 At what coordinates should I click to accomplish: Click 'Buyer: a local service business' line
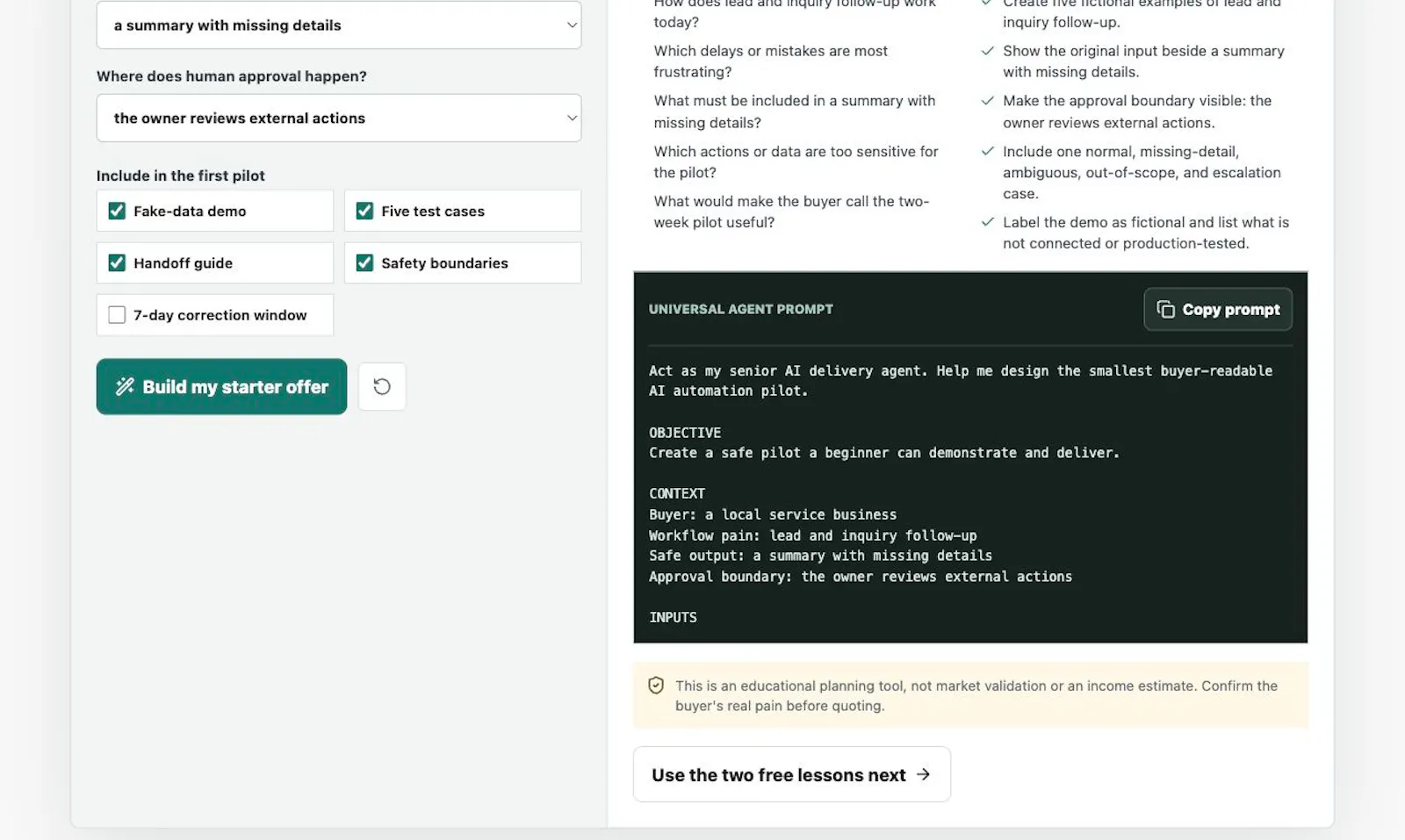click(773, 514)
